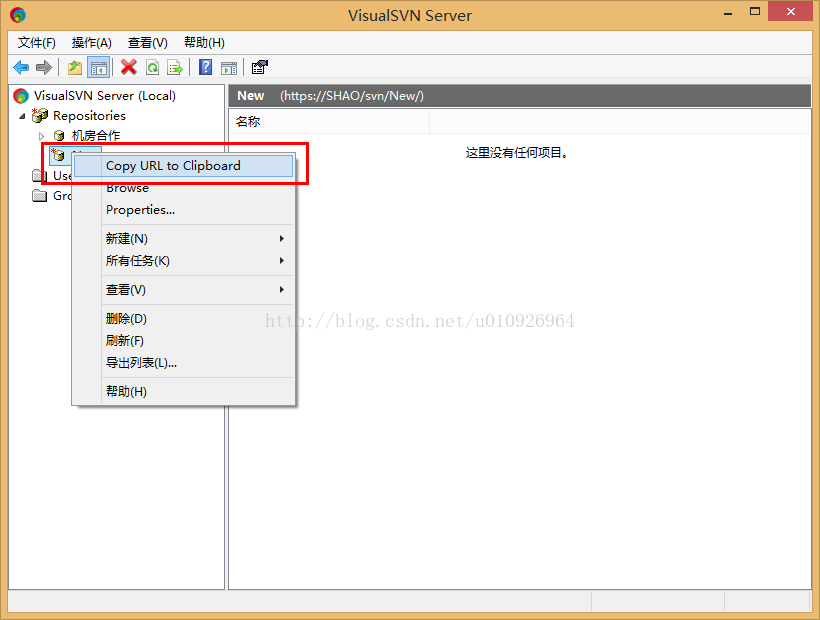Open the 帮助(H) menu bar item
Image resolution: width=820 pixels, height=620 pixels.
pyautogui.click(x=204, y=42)
